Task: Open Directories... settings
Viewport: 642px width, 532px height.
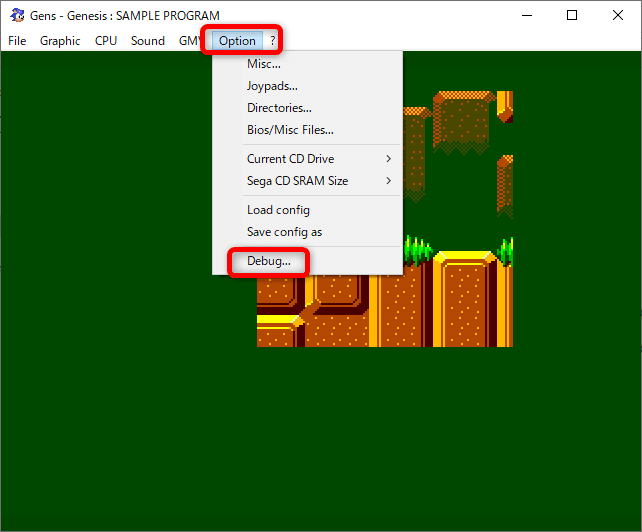Action: (307, 108)
